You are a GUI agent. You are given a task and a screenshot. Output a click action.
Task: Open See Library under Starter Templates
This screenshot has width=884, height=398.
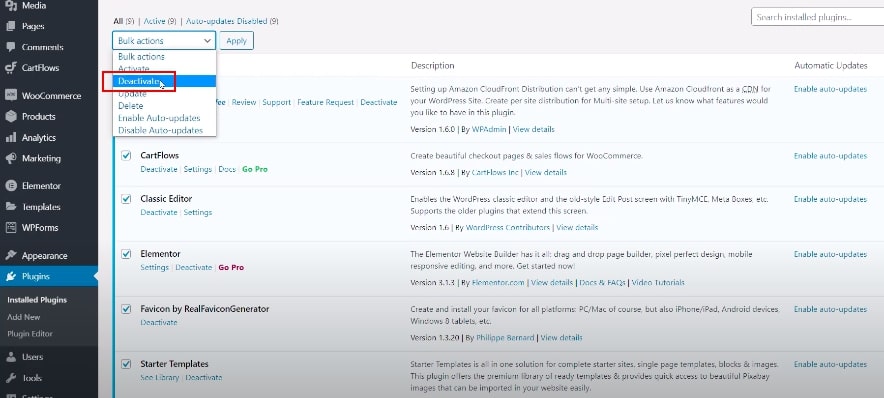click(160, 378)
